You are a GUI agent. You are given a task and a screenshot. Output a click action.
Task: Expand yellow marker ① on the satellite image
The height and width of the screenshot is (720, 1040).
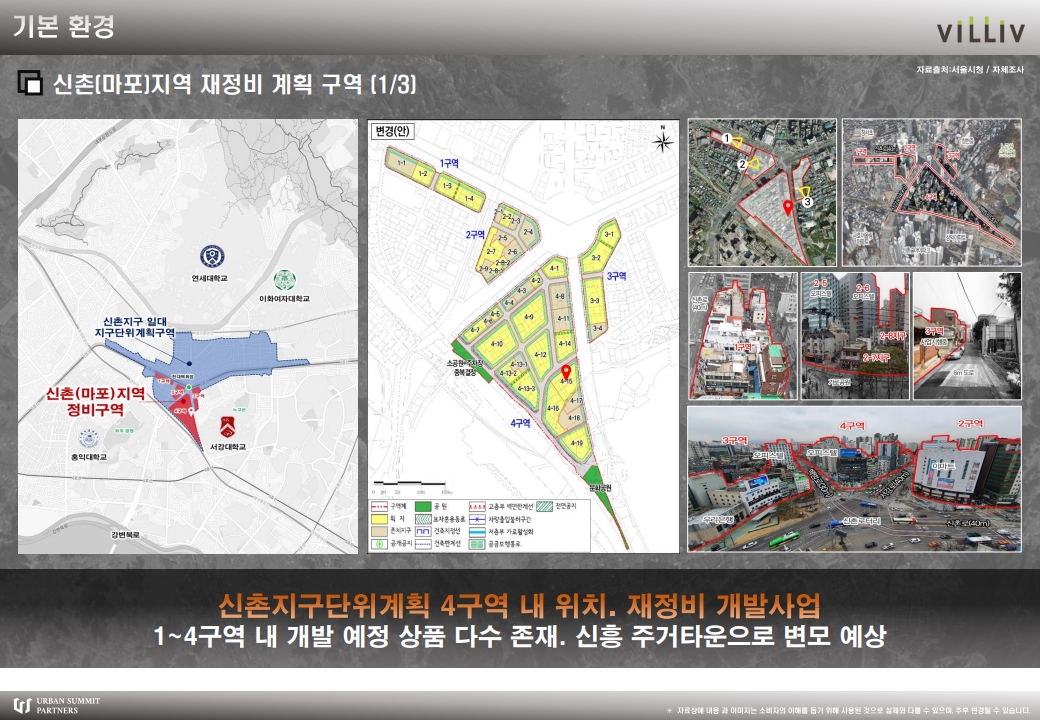[727, 138]
